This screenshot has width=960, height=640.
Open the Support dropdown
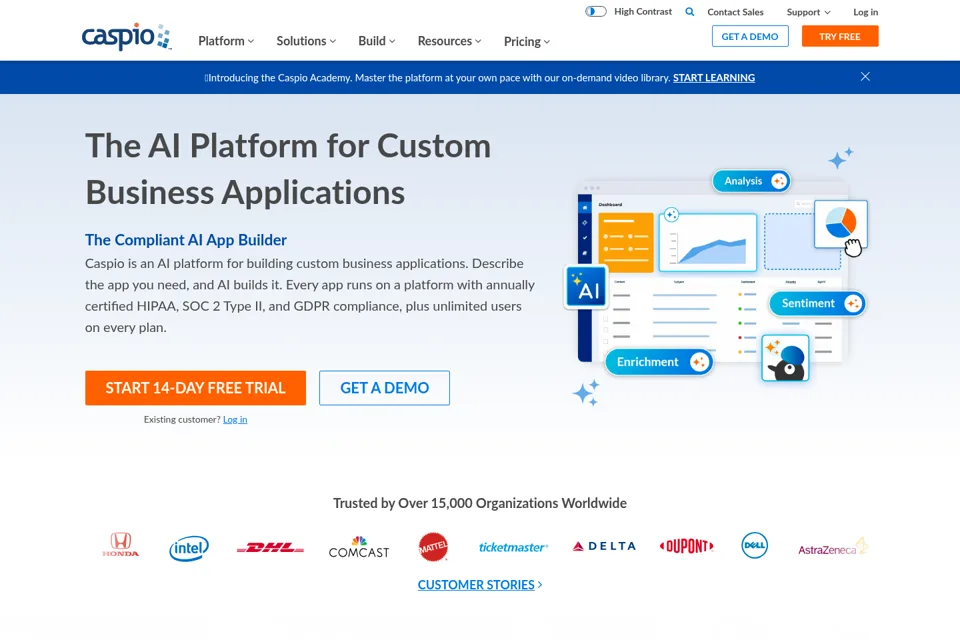click(808, 12)
